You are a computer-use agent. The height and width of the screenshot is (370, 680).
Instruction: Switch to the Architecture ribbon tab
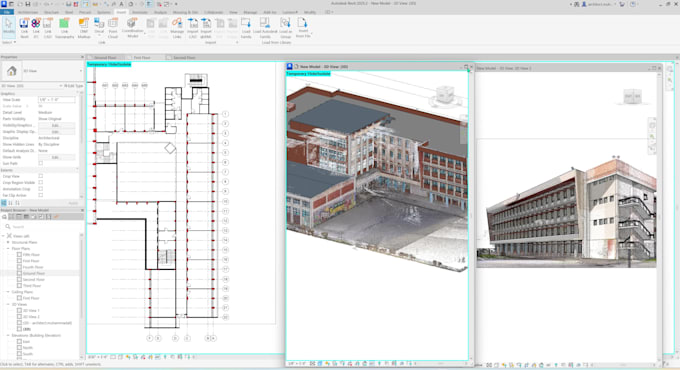pos(28,12)
